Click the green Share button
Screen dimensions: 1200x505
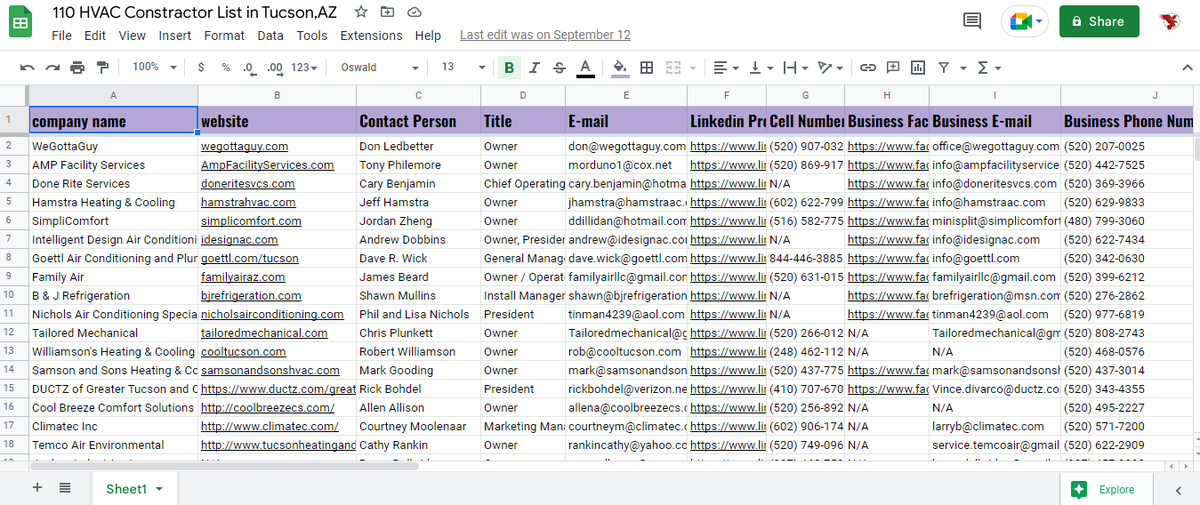coord(1097,21)
